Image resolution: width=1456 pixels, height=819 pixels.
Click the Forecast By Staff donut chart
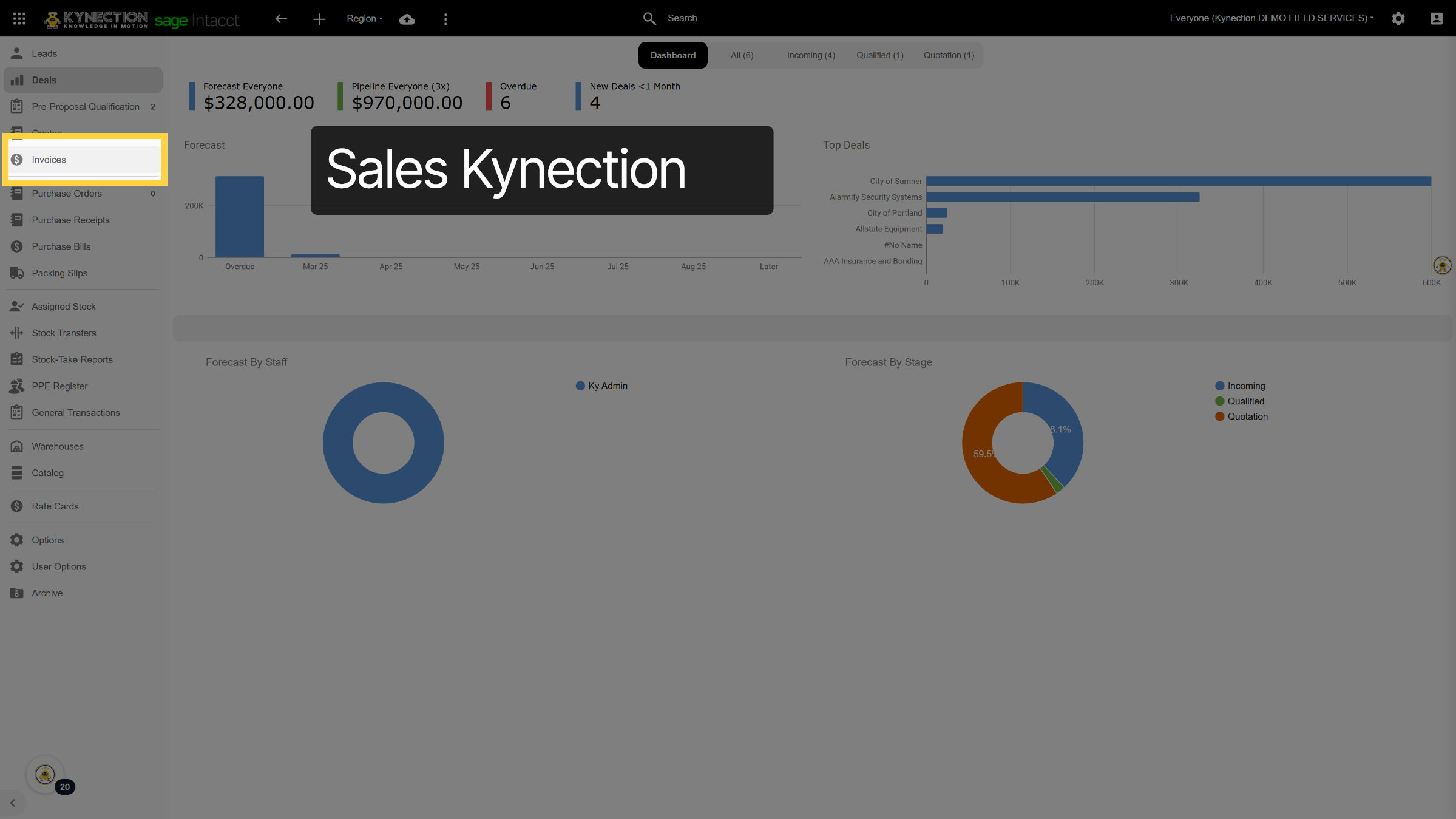click(384, 443)
